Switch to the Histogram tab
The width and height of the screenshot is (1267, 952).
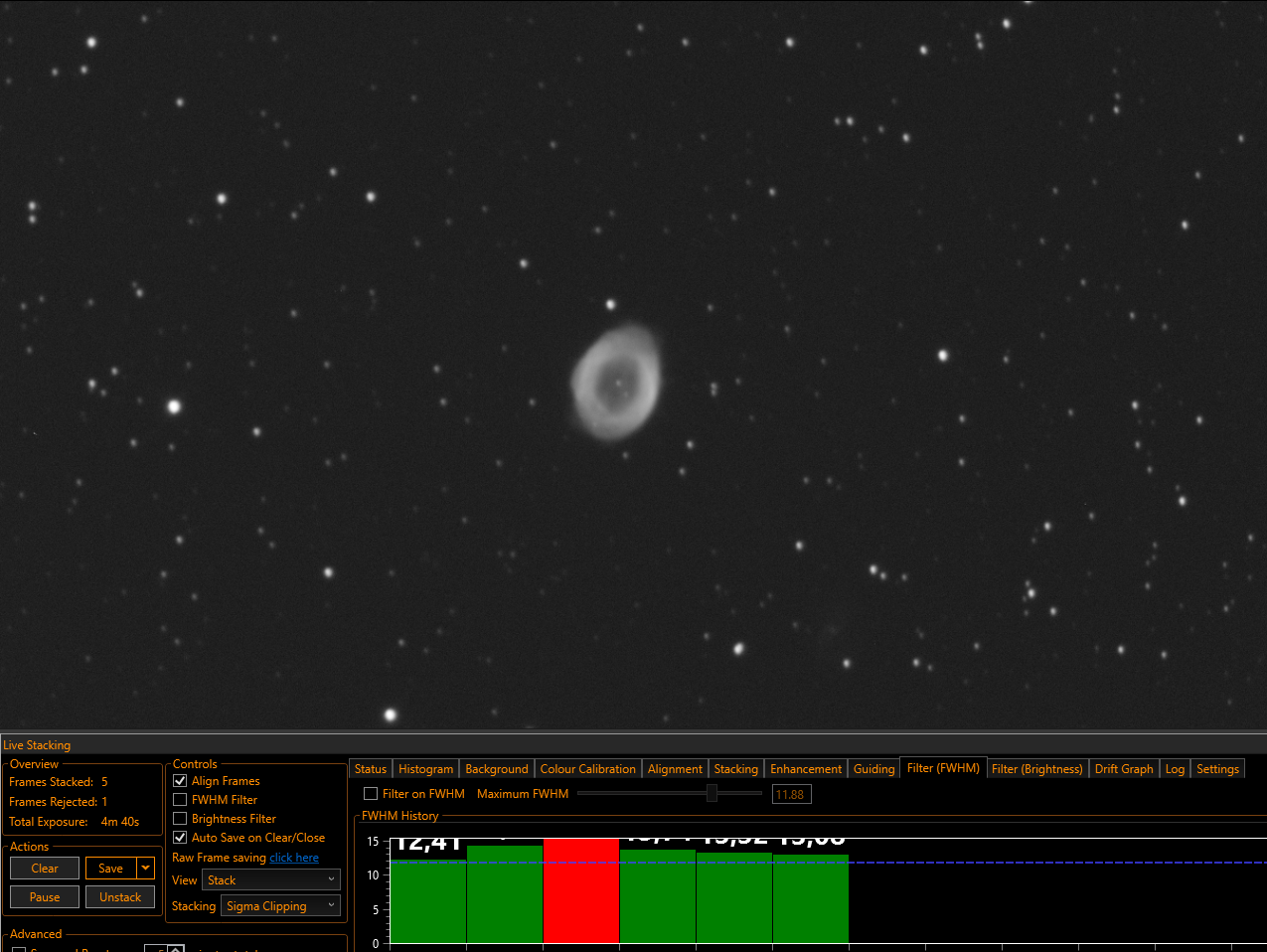pyautogui.click(x=426, y=769)
